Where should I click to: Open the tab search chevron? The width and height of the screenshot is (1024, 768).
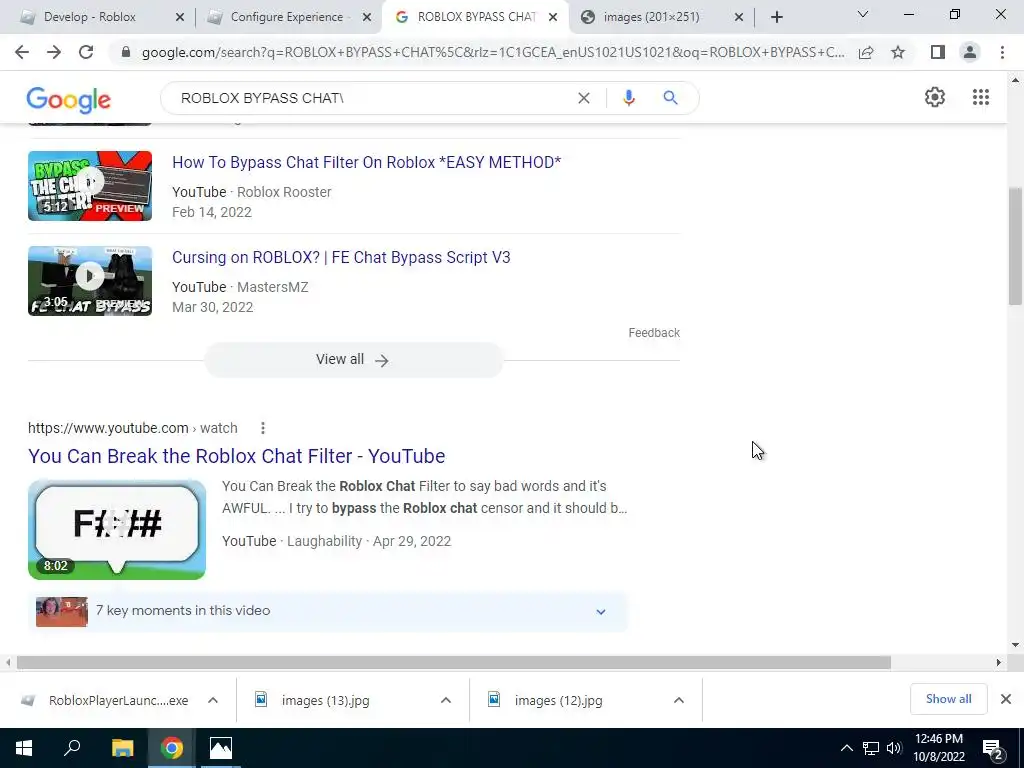pos(863,14)
